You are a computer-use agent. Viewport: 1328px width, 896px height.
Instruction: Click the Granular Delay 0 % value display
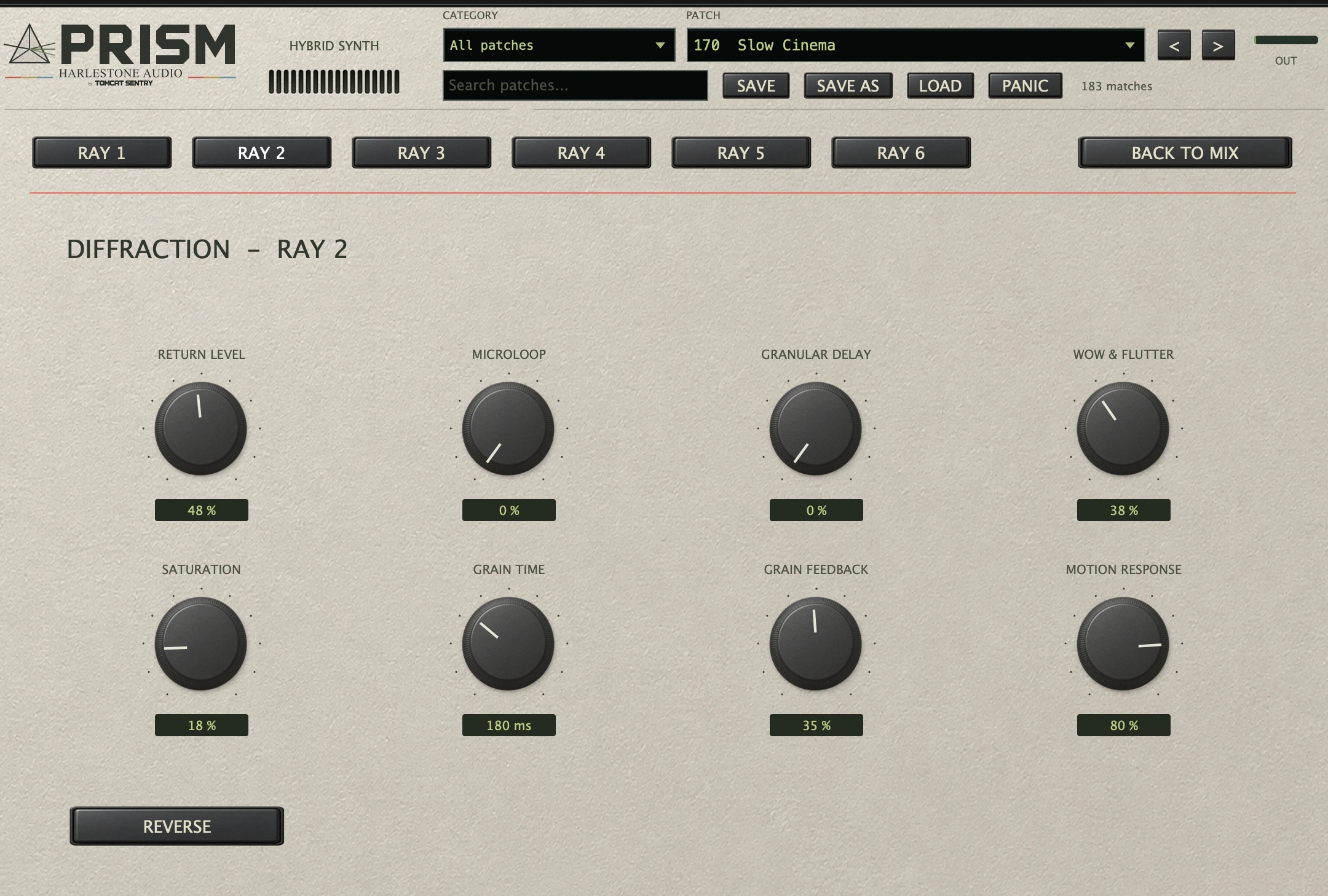click(816, 510)
